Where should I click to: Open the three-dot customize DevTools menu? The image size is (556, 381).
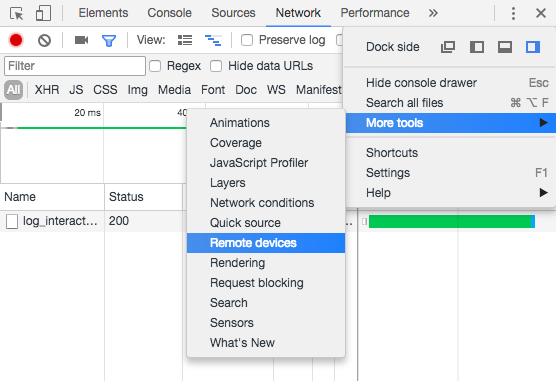pyautogui.click(x=513, y=13)
